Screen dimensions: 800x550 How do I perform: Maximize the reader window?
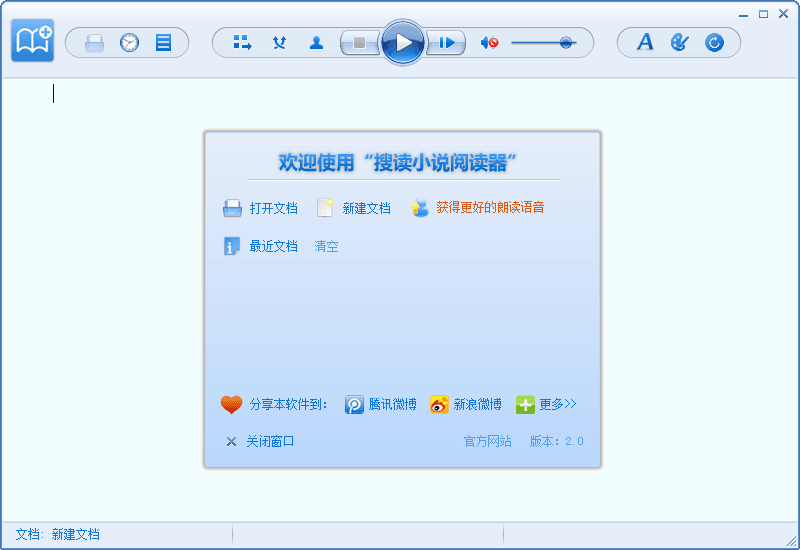pos(763,14)
